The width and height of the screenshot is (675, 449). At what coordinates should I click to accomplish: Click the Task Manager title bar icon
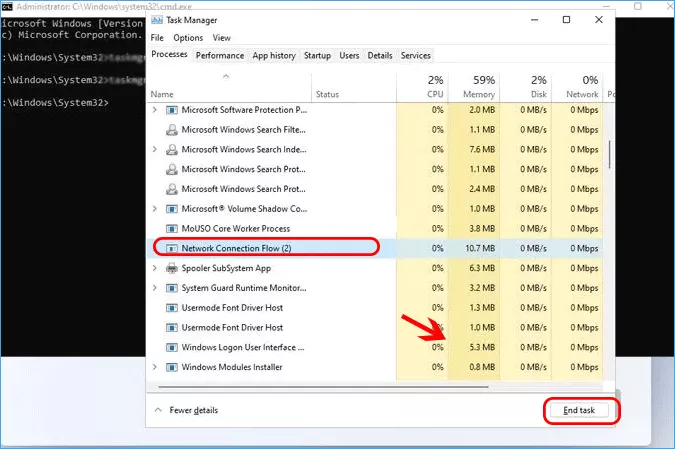[157, 20]
